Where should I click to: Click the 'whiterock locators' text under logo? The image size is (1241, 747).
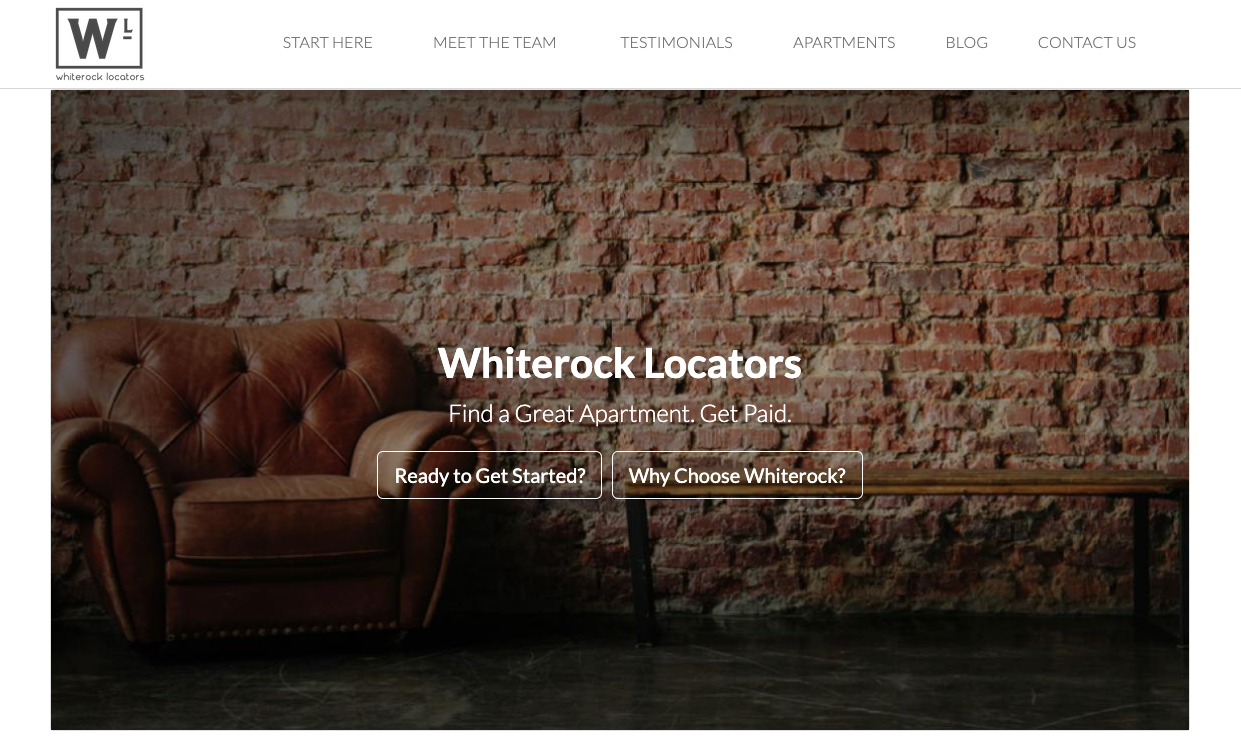(x=100, y=76)
